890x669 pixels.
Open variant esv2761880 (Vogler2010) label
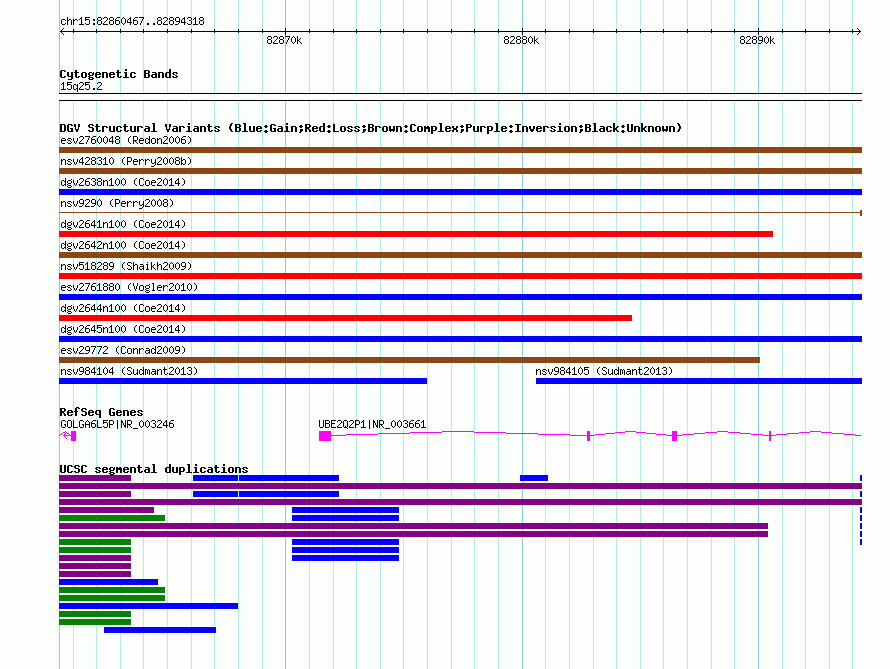[129, 287]
